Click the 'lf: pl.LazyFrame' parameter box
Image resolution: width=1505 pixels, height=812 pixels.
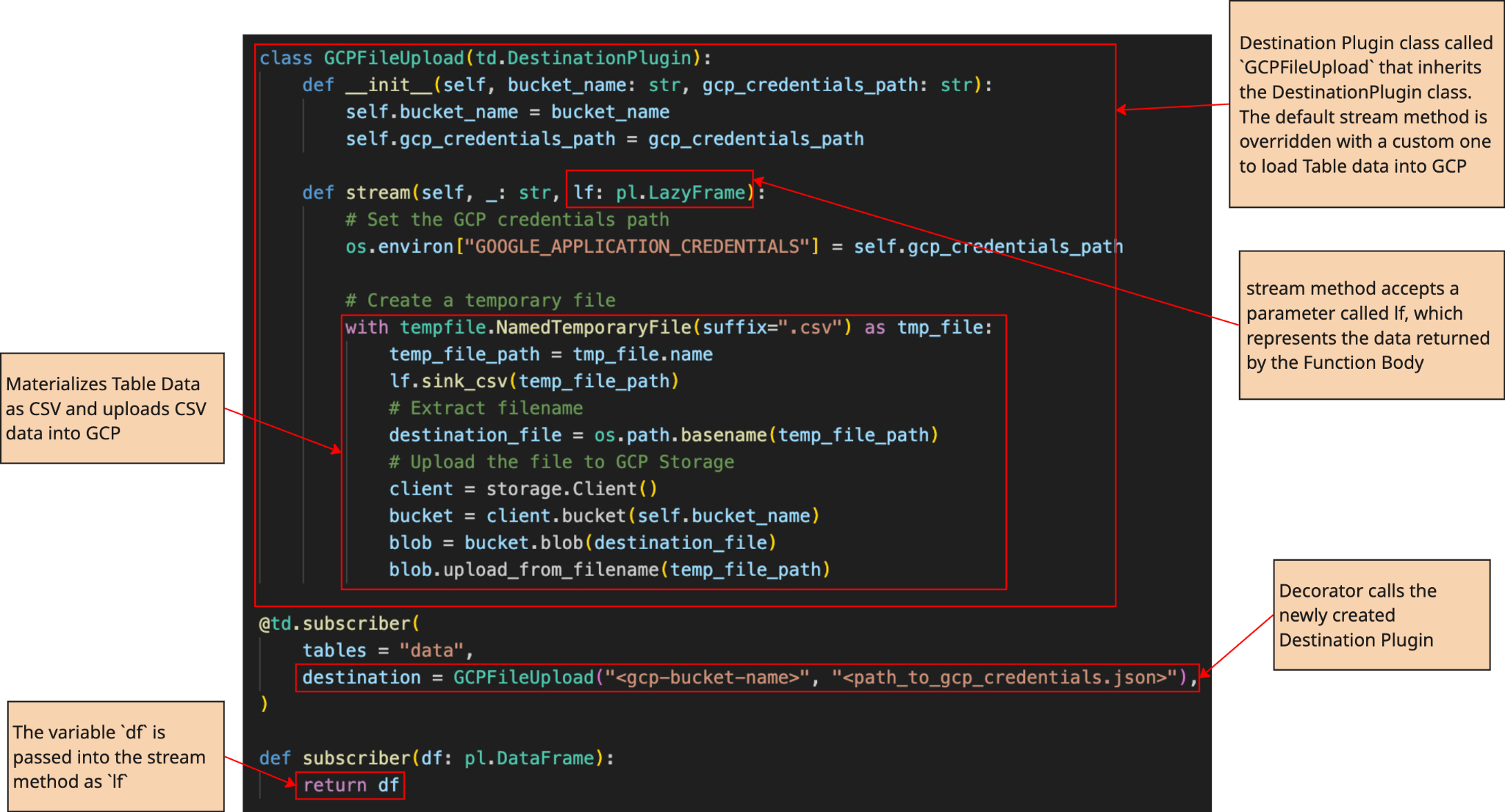coord(659,193)
